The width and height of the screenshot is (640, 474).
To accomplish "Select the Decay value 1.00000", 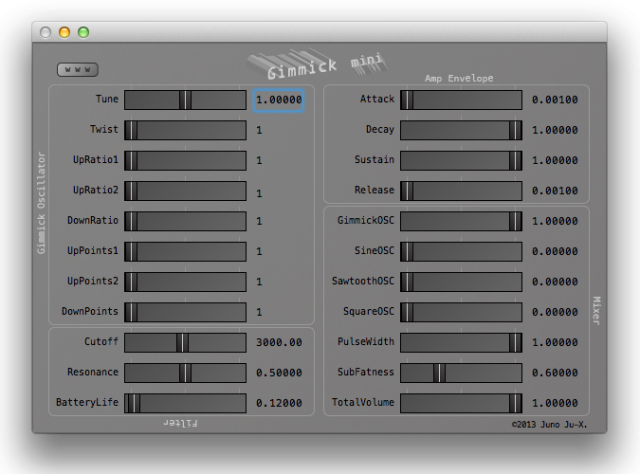I will click(555, 130).
